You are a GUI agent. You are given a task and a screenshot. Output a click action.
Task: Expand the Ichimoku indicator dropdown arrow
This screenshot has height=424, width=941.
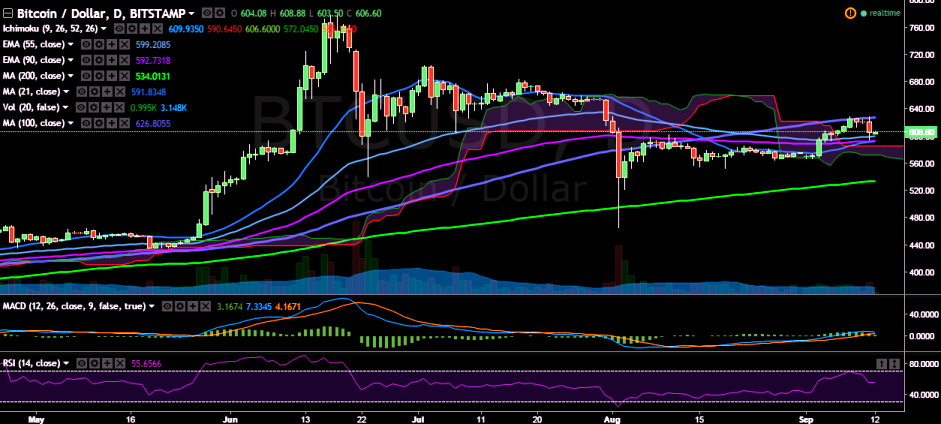click(103, 29)
